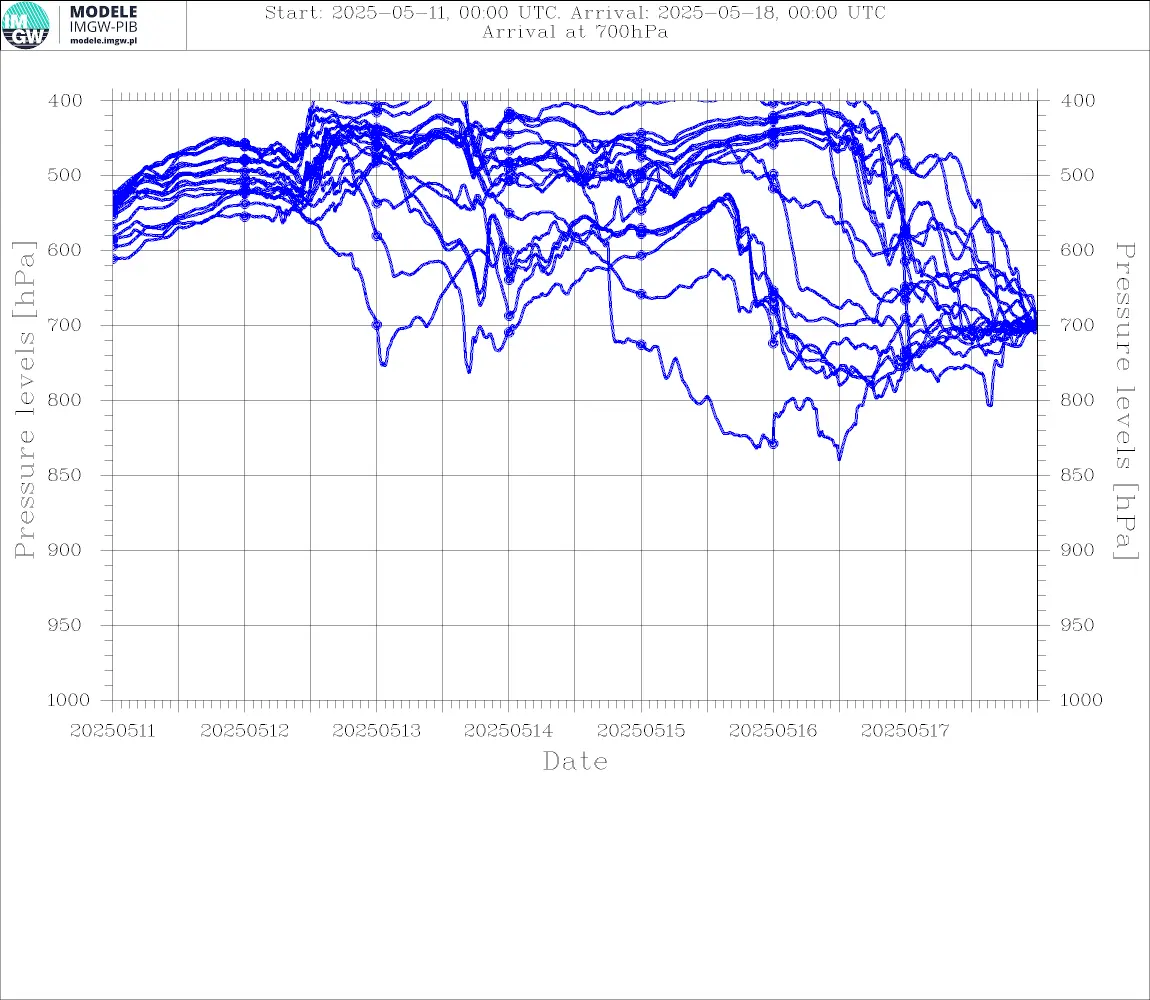Click the IMGW-PIB label
Image resolution: width=1150 pixels, height=1000 pixels.
click(x=103, y=27)
